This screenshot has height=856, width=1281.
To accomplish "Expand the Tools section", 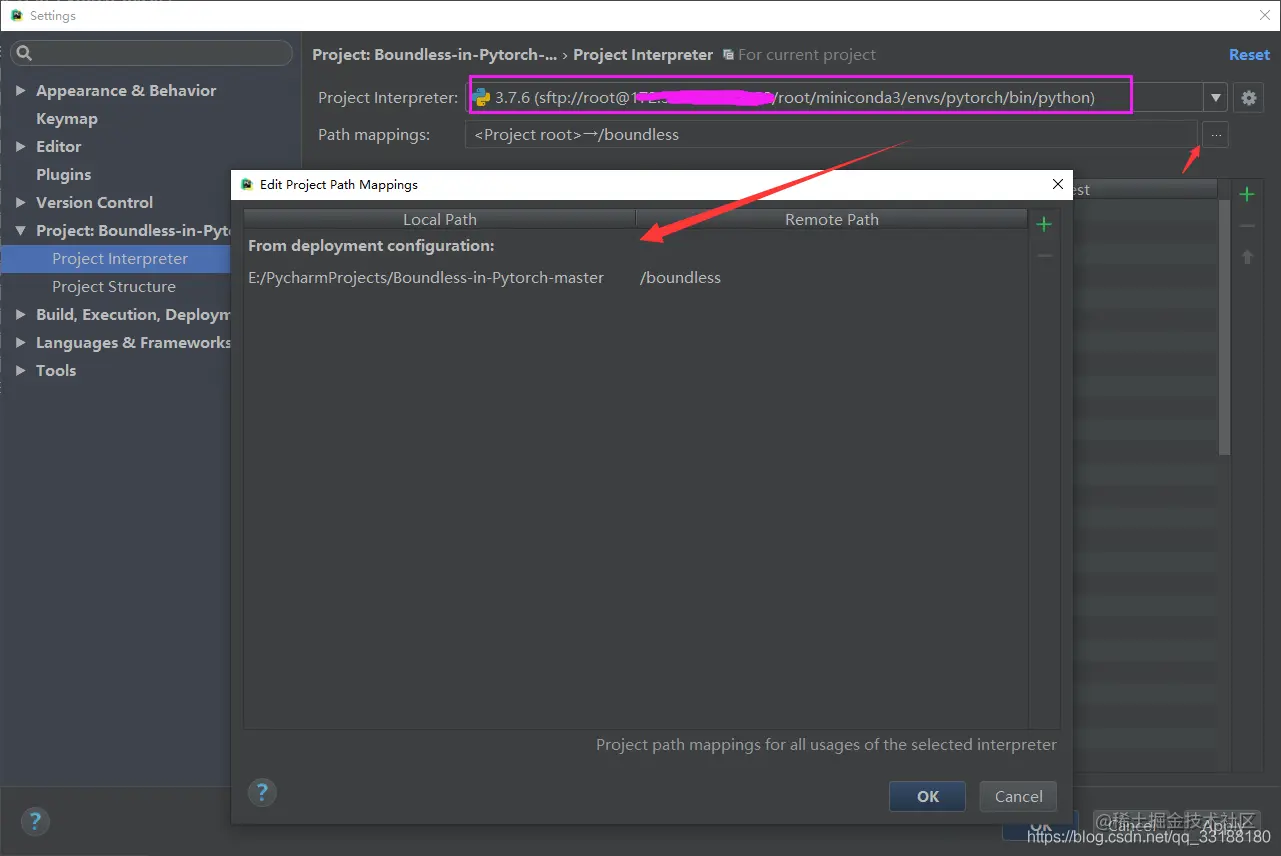I will tap(21, 371).
